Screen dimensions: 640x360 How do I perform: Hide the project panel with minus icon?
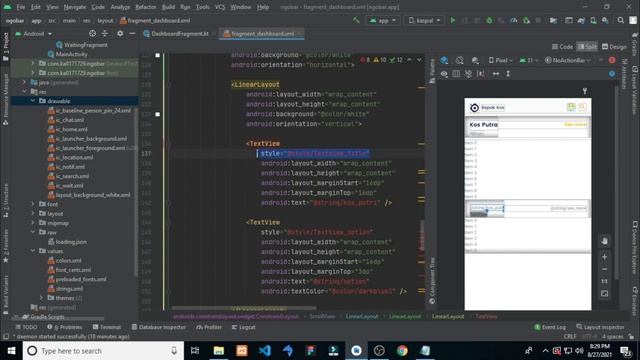[132, 33]
